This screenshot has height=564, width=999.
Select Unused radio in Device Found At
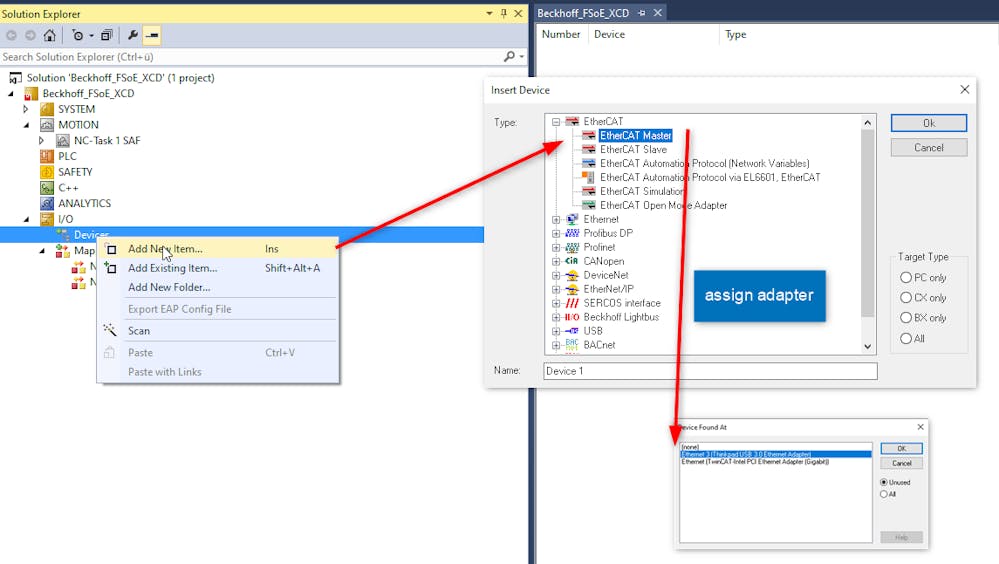click(x=884, y=482)
